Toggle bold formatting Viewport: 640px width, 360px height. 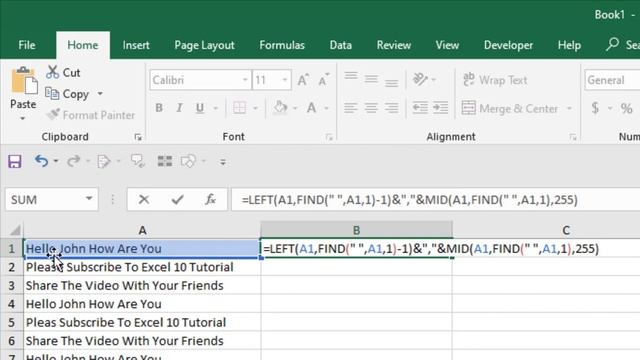(159, 108)
